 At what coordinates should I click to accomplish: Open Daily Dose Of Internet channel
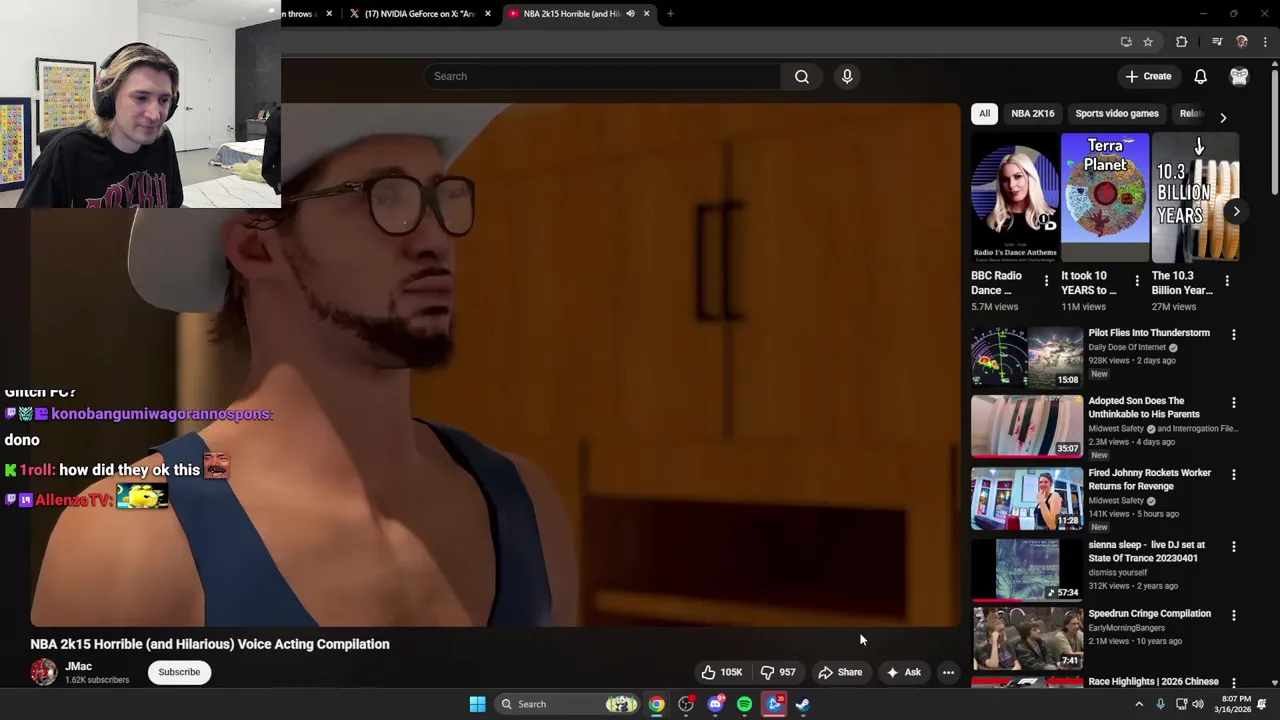[x=1127, y=347]
